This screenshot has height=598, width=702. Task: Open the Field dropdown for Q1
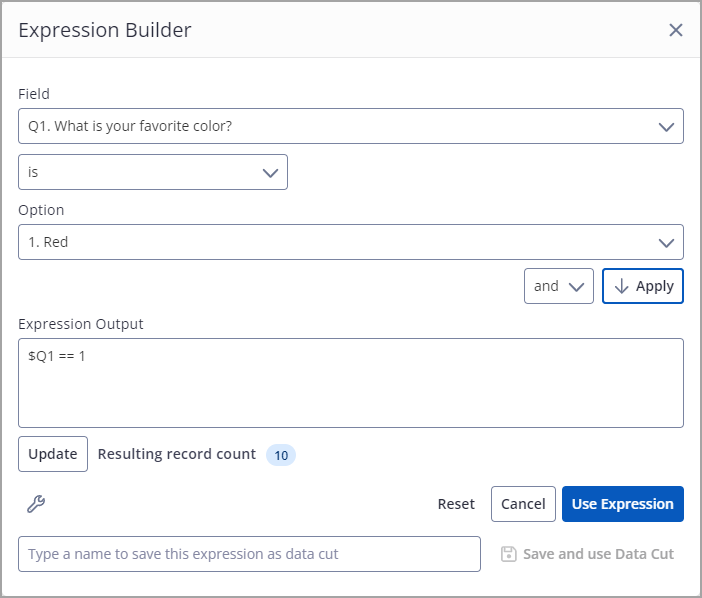[351, 126]
